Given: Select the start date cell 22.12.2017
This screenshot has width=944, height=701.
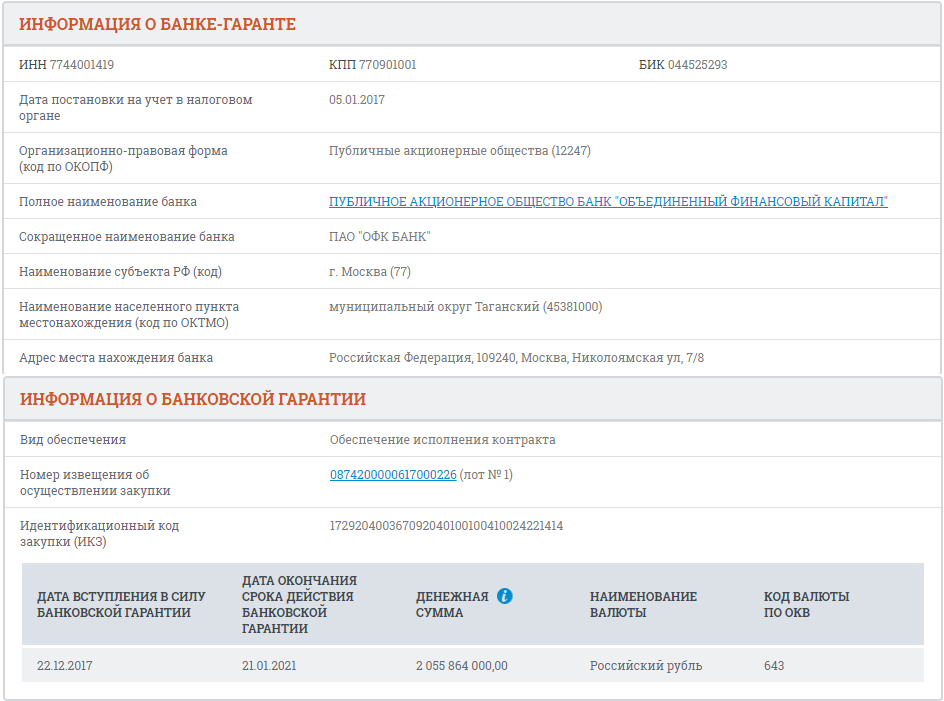Looking at the screenshot, I should (64, 665).
